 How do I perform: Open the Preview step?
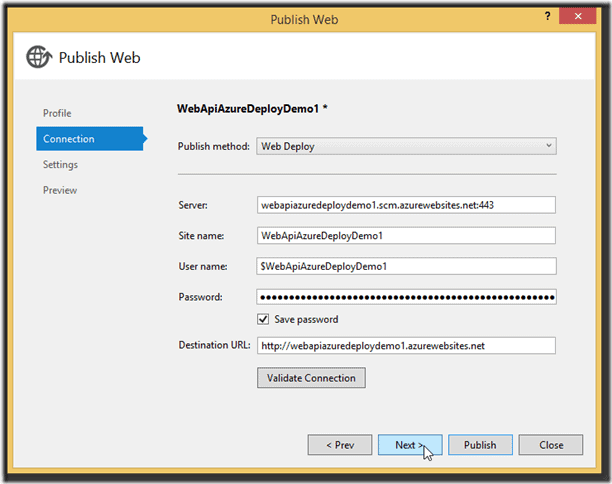coord(60,190)
